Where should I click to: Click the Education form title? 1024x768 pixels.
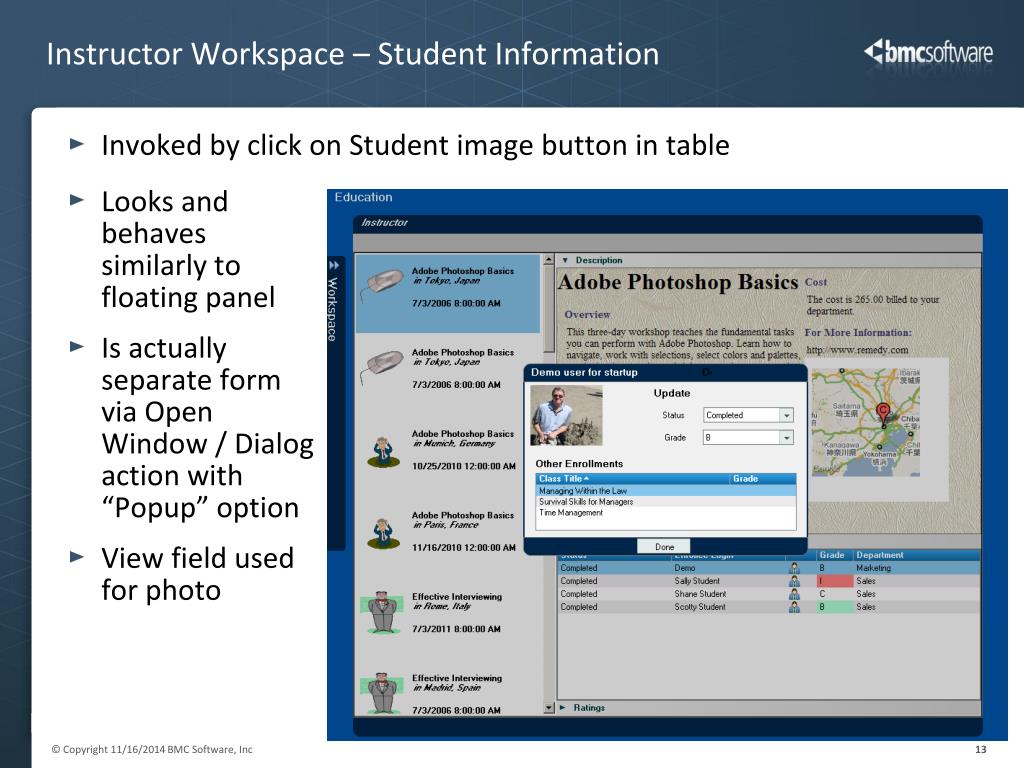click(363, 197)
